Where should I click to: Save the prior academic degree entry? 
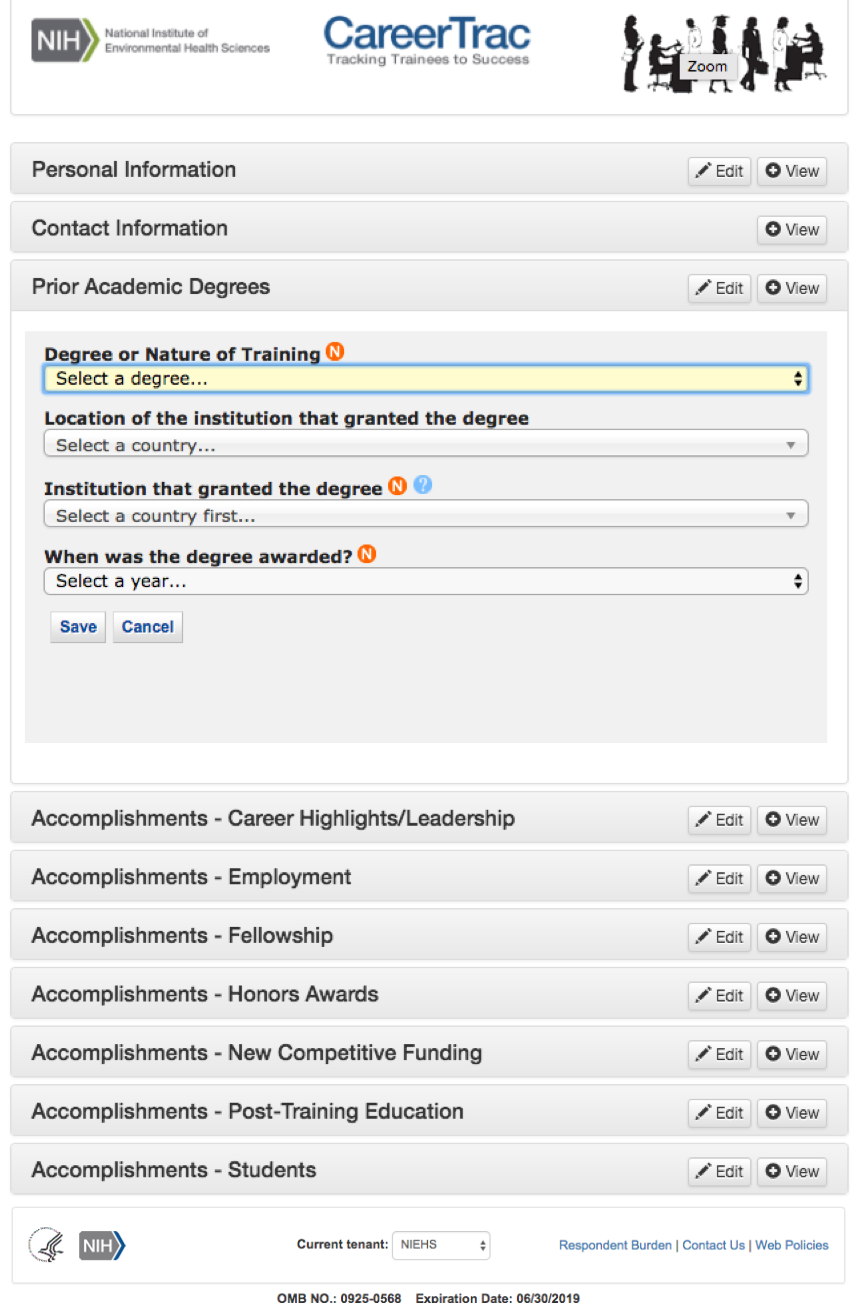pos(78,627)
